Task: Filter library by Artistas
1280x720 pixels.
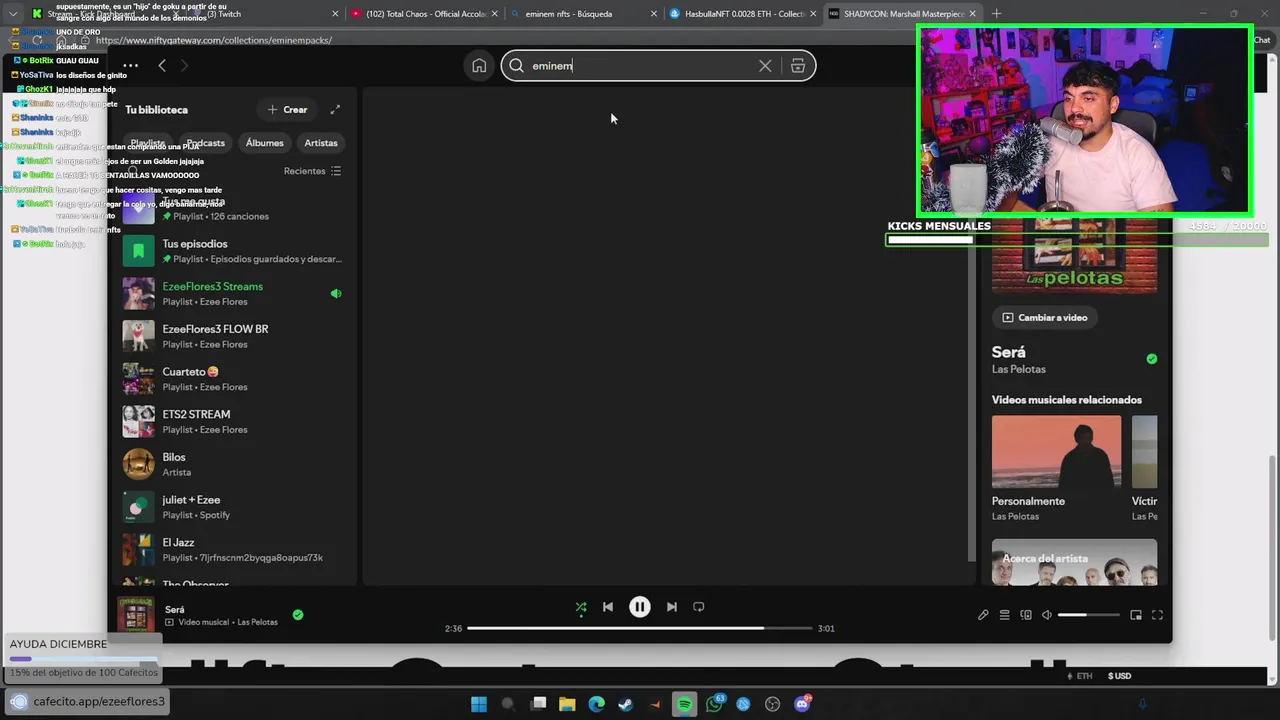Action: [321, 143]
